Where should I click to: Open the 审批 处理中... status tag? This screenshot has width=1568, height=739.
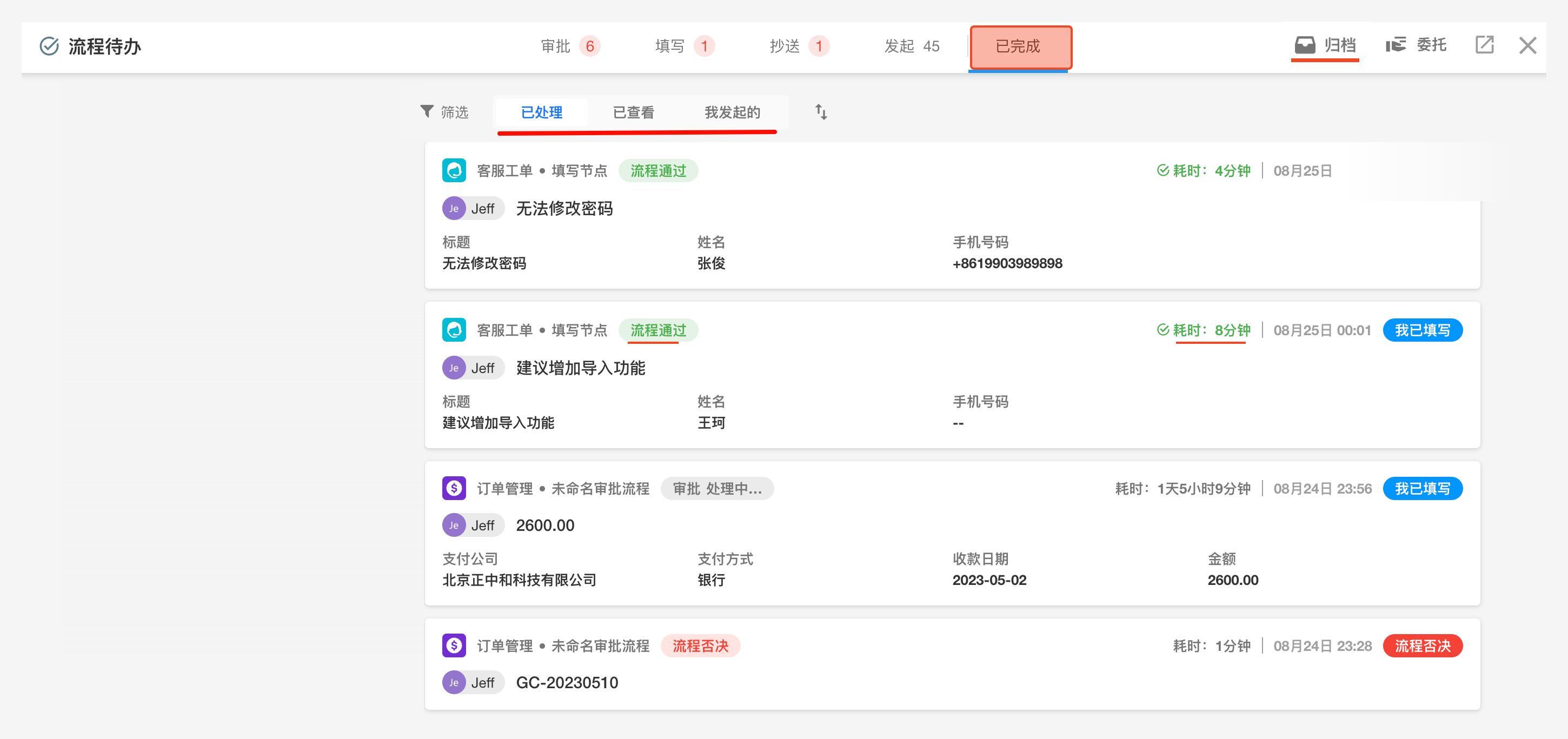(x=716, y=489)
